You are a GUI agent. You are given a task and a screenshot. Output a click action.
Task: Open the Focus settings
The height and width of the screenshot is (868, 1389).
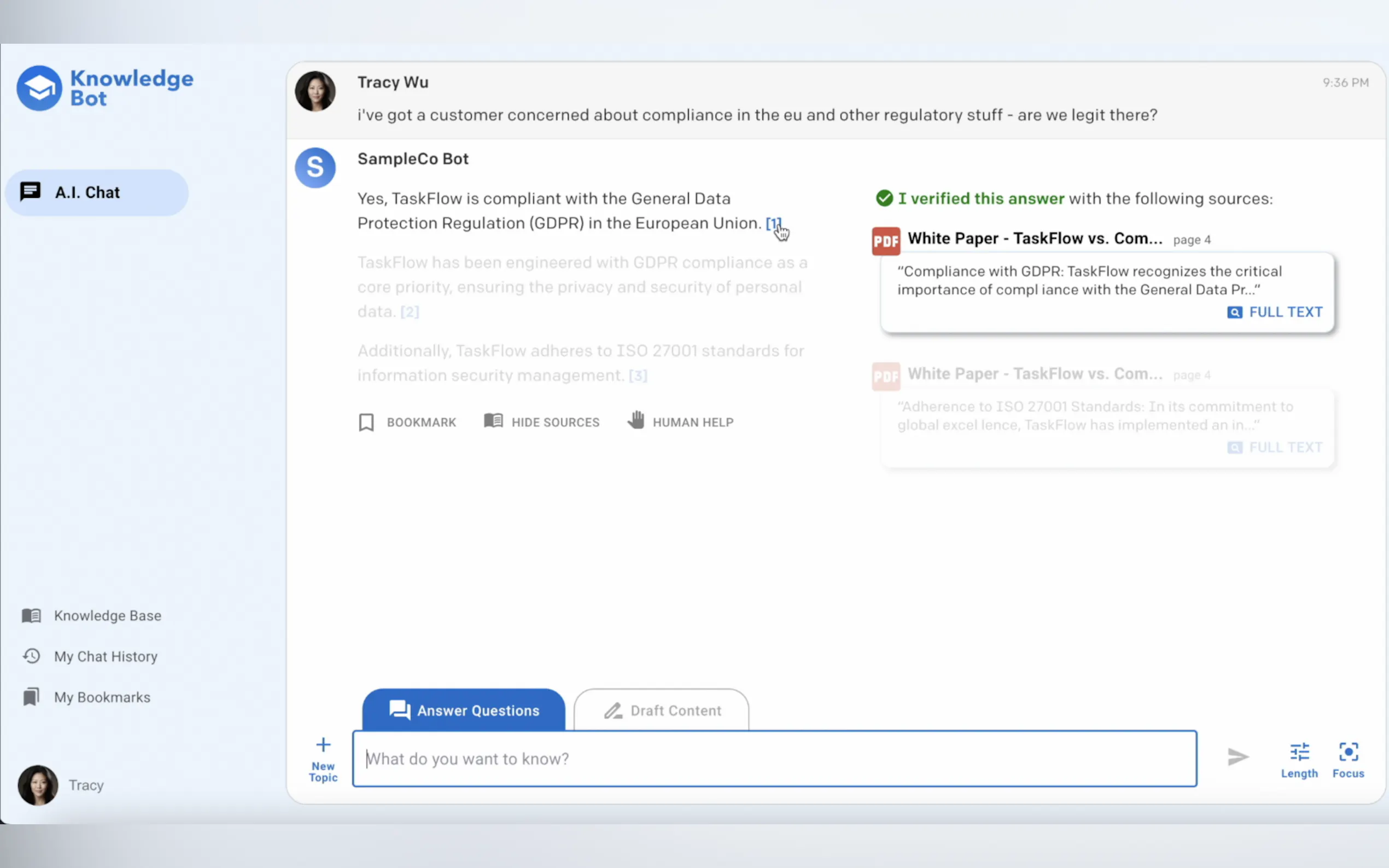tap(1348, 760)
